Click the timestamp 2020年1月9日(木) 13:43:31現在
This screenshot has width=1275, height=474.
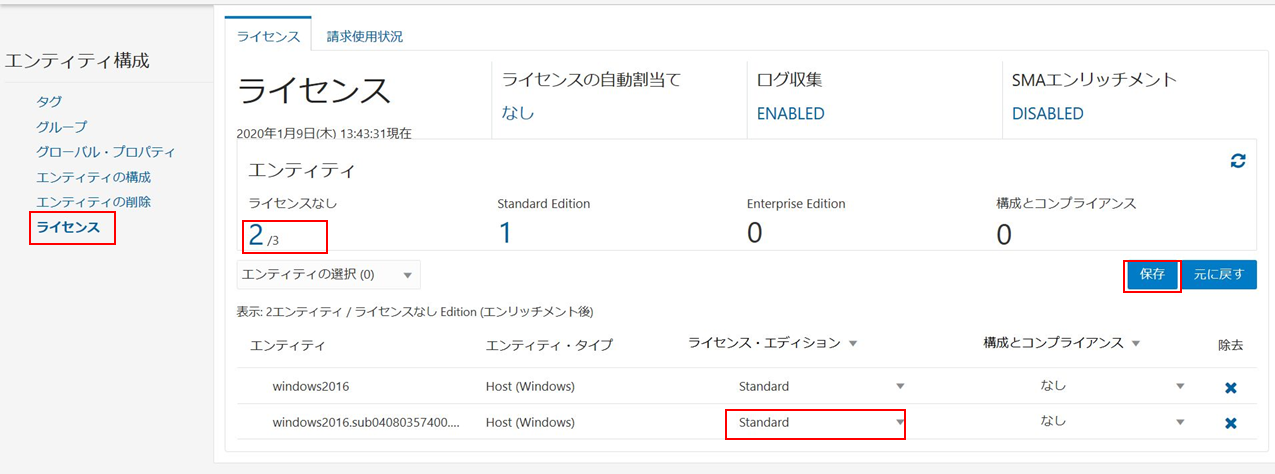[324, 132]
